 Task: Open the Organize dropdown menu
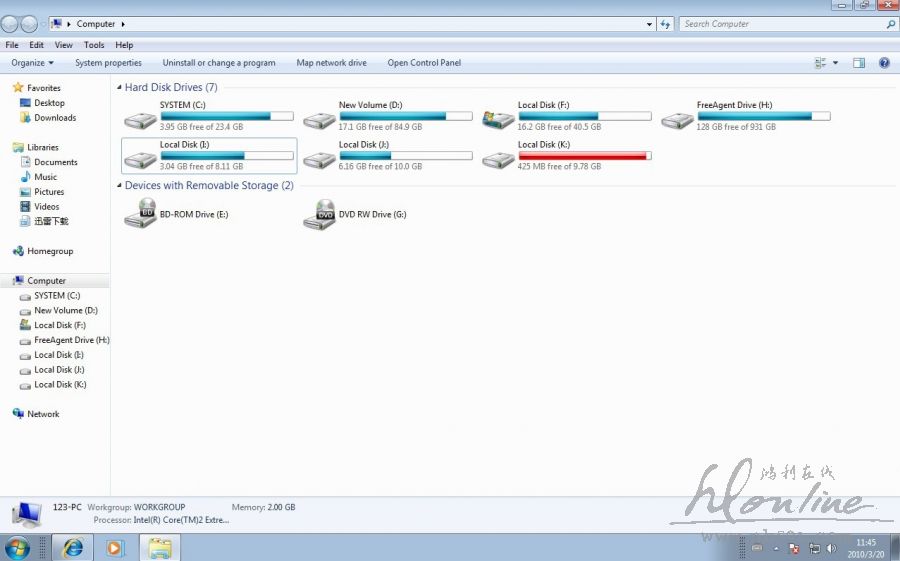(32, 63)
